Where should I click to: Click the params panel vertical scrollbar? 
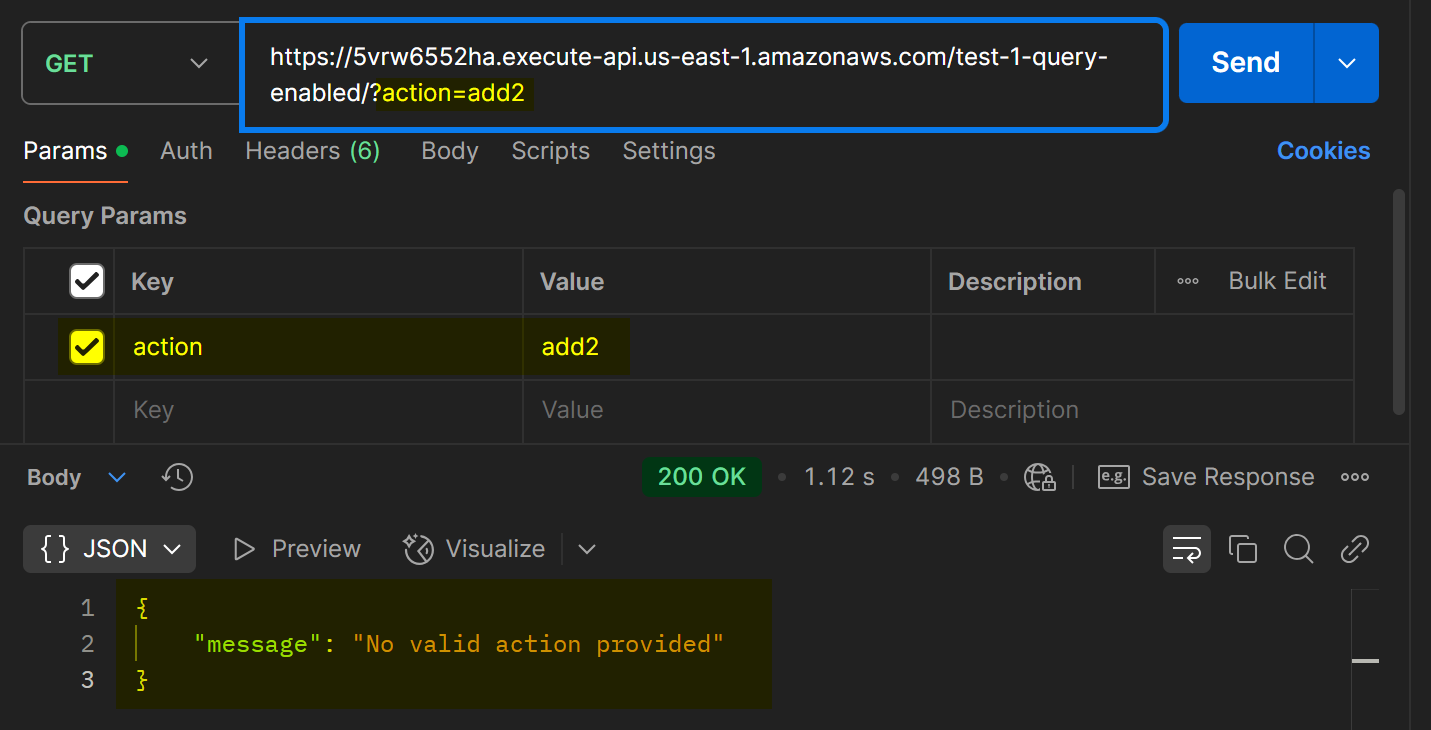1399,300
